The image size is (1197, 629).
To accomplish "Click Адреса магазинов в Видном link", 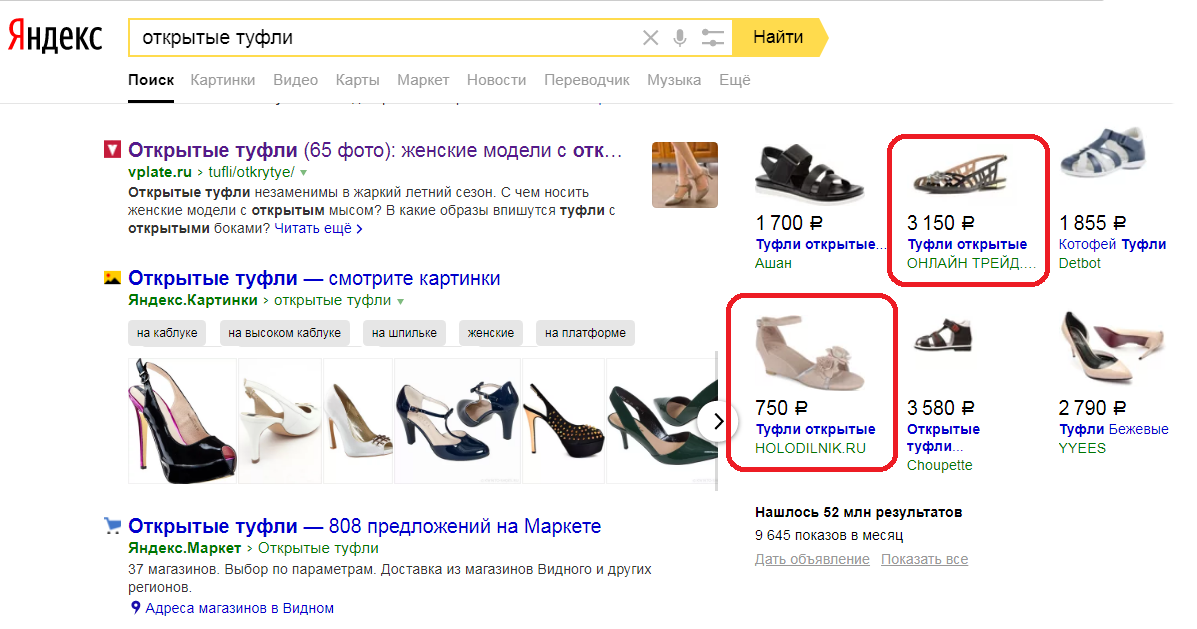I will 239,608.
